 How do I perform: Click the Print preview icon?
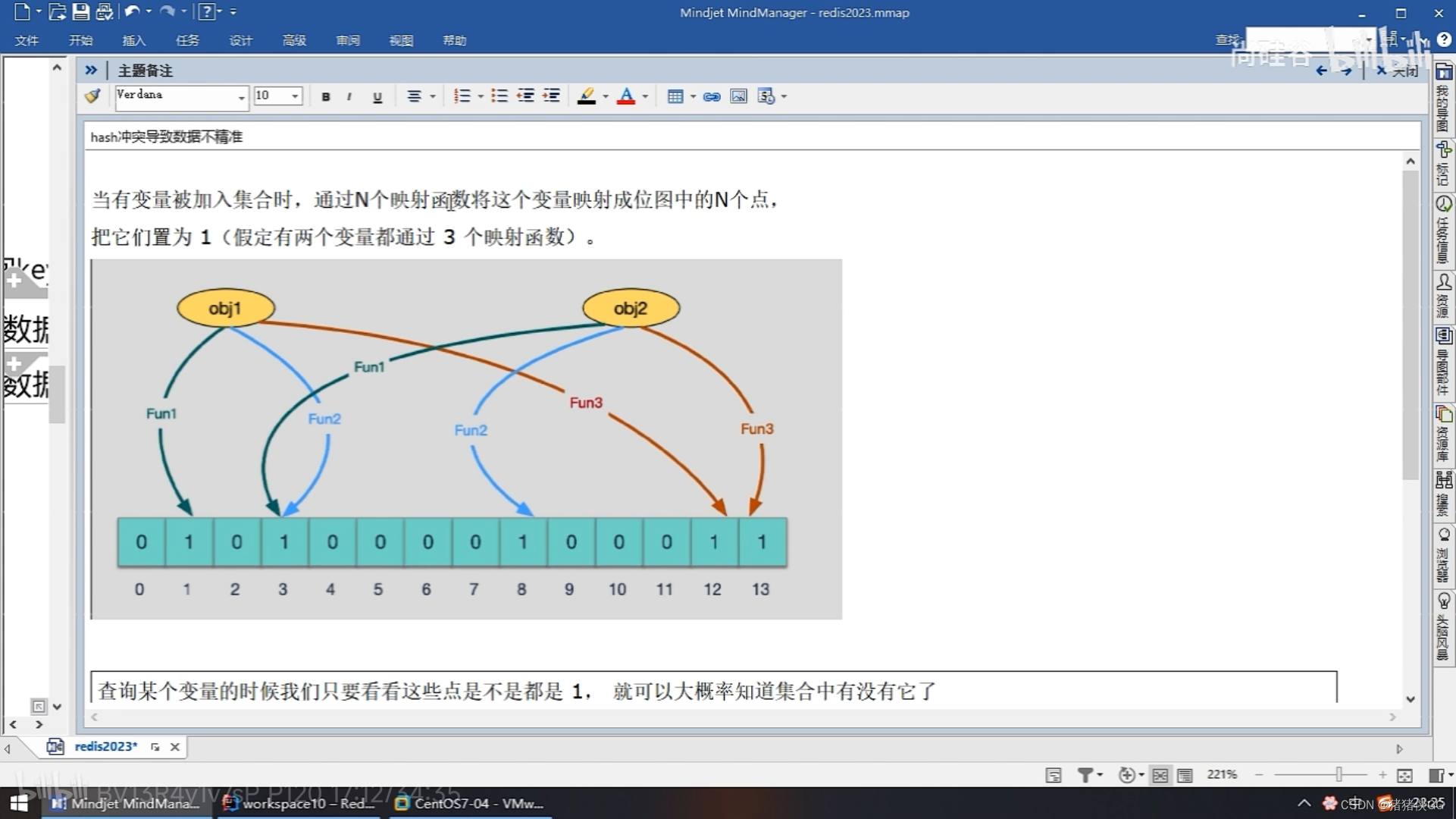pos(105,11)
